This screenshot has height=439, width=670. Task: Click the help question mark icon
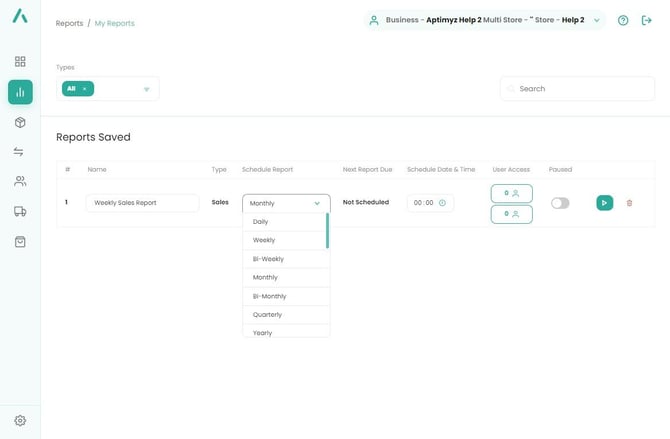tap(623, 20)
